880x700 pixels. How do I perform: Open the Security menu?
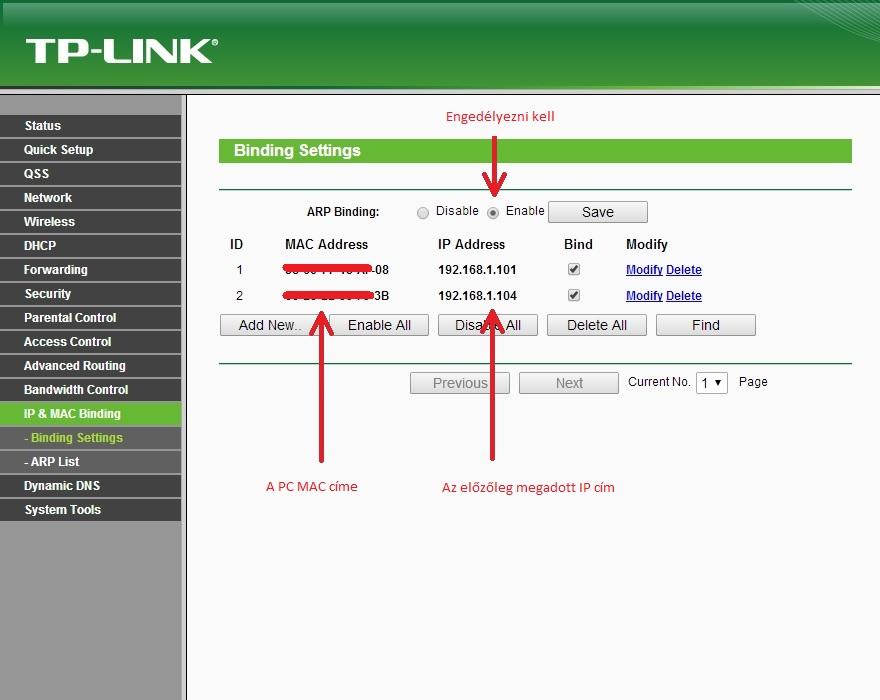[90, 294]
